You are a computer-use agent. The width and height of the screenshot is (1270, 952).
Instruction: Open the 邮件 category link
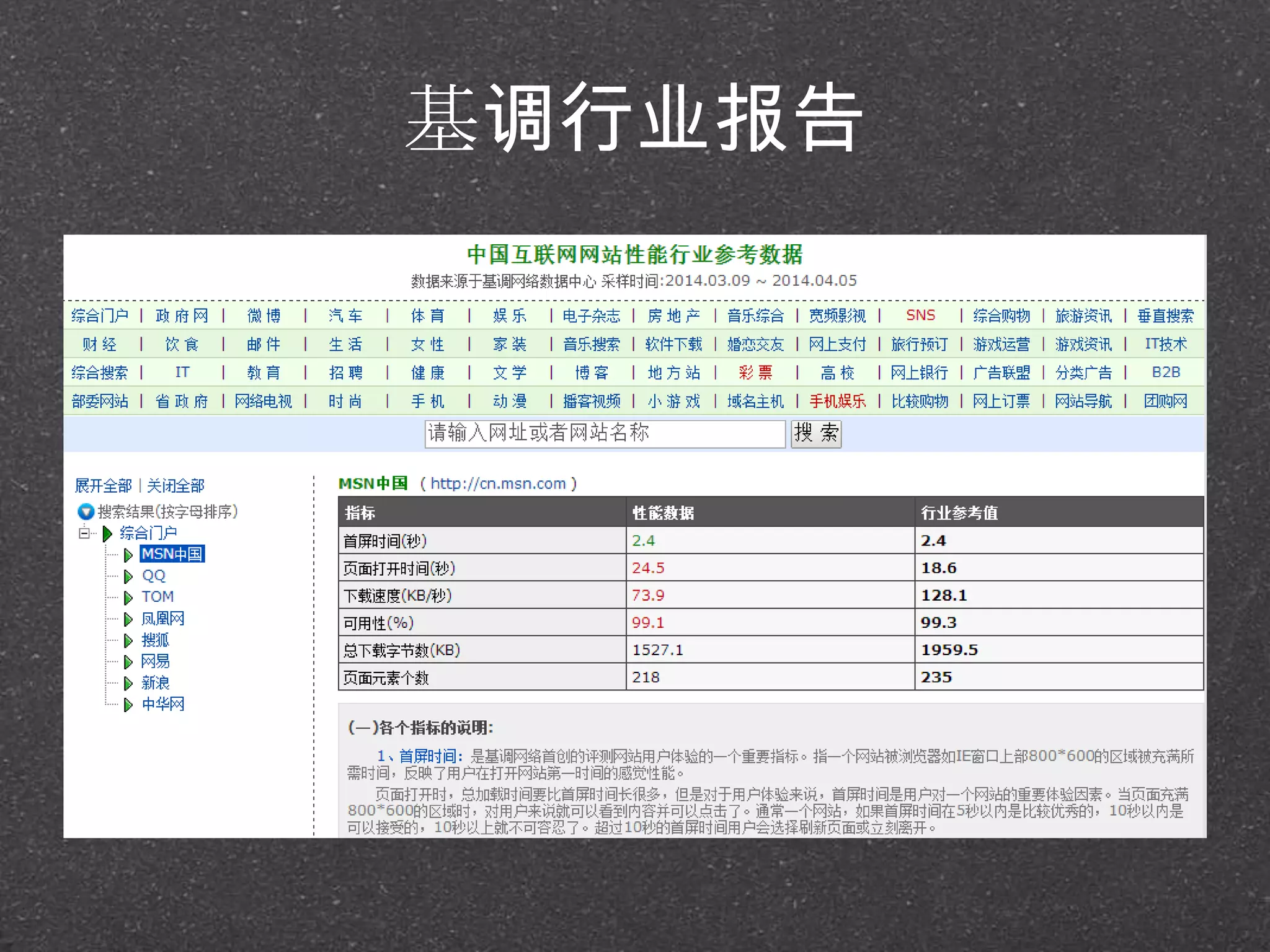pos(264,344)
